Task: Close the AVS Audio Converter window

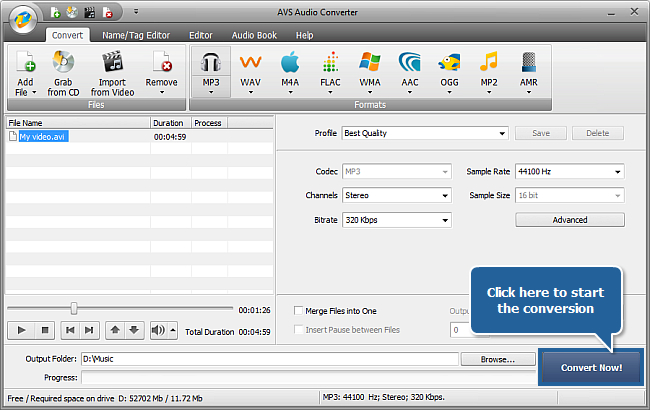Action: point(634,12)
